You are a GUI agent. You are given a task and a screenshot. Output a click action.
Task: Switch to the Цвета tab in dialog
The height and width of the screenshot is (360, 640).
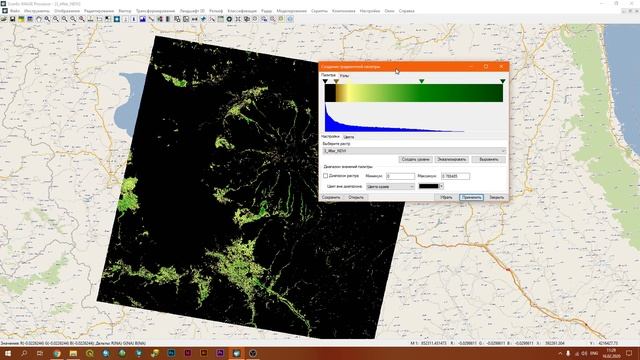coord(349,137)
